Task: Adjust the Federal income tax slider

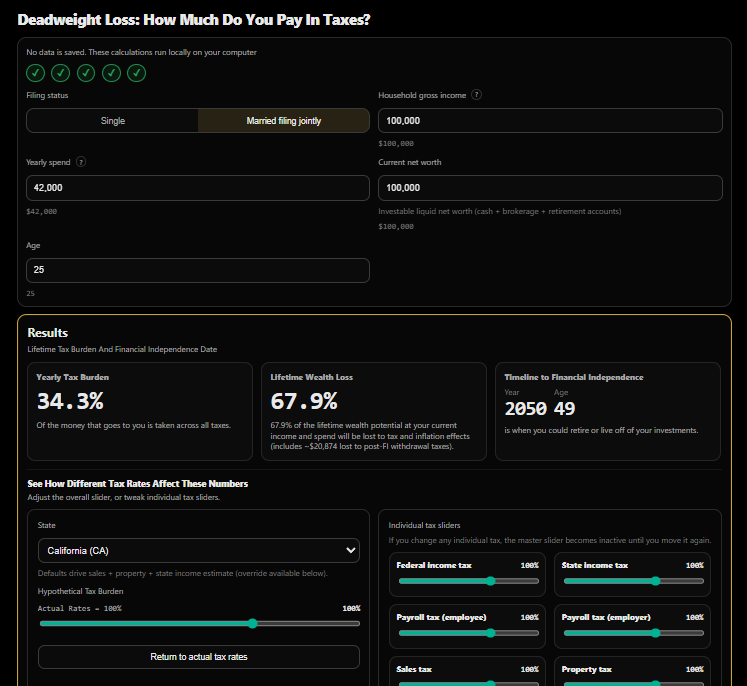Action: (468, 581)
